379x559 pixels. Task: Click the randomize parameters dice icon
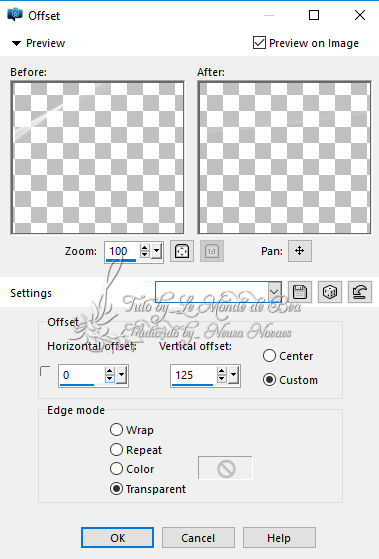[330, 292]
